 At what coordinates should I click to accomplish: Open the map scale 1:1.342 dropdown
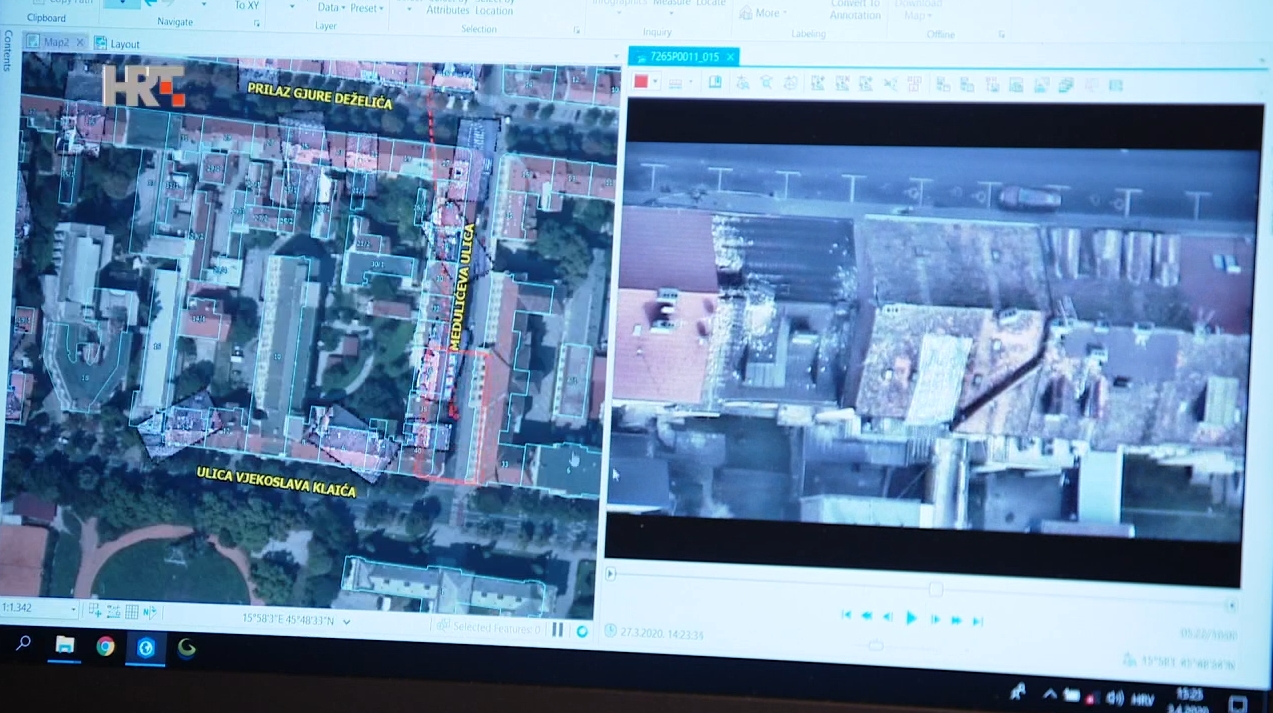pos(73,609)
